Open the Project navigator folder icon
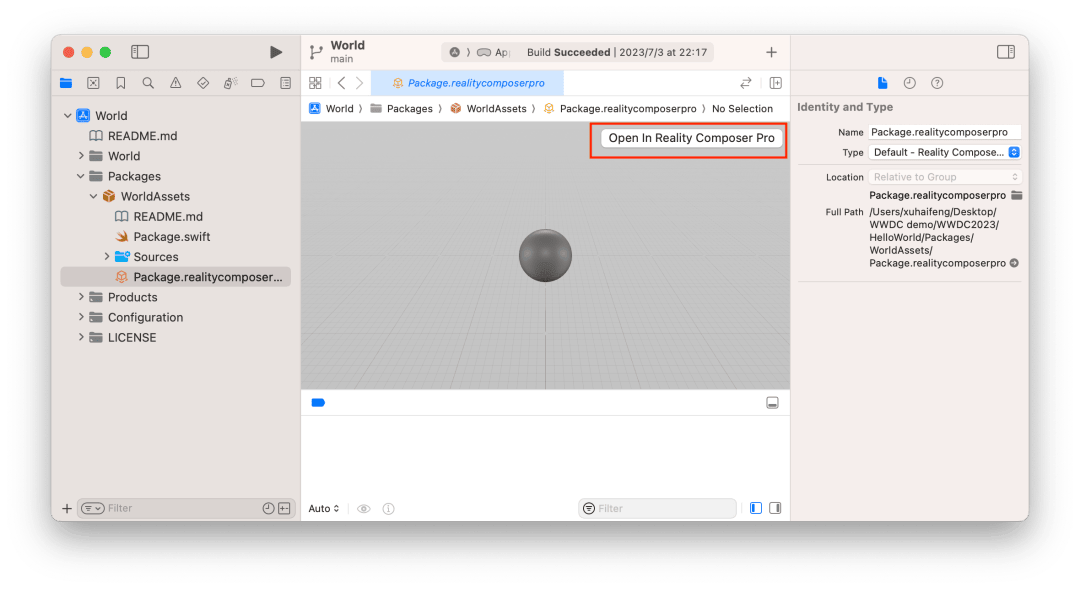This screenshot has width=1080, height=589. tap(66, 83)
